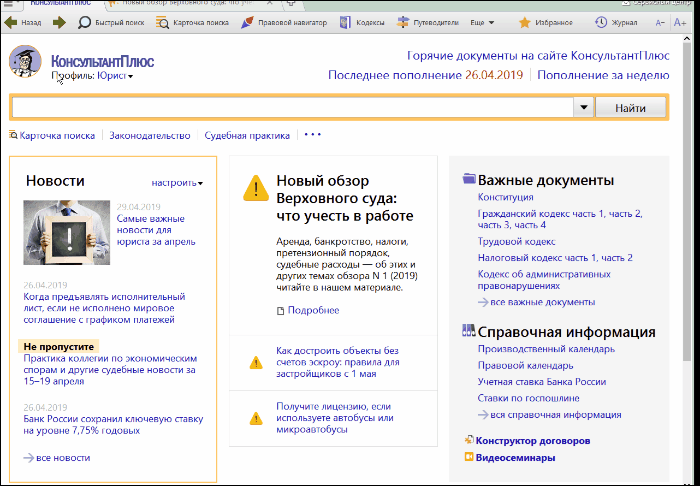Open Банк России сохранил ключевую ставку news
Screen dimensions: 700x486
click(113, 425)
